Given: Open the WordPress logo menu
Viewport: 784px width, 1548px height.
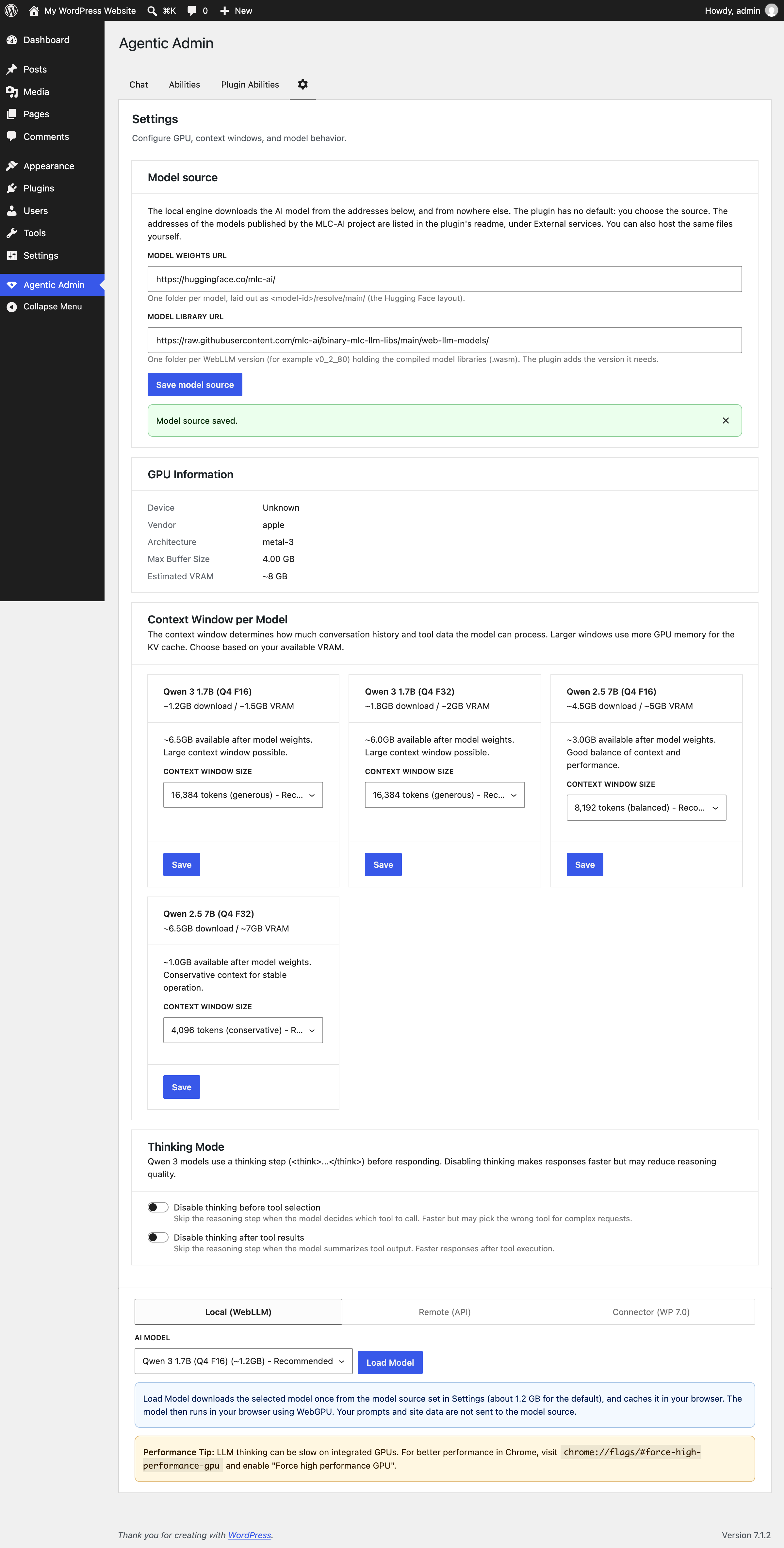Looking at the screenshot, I should click(11, 10).
